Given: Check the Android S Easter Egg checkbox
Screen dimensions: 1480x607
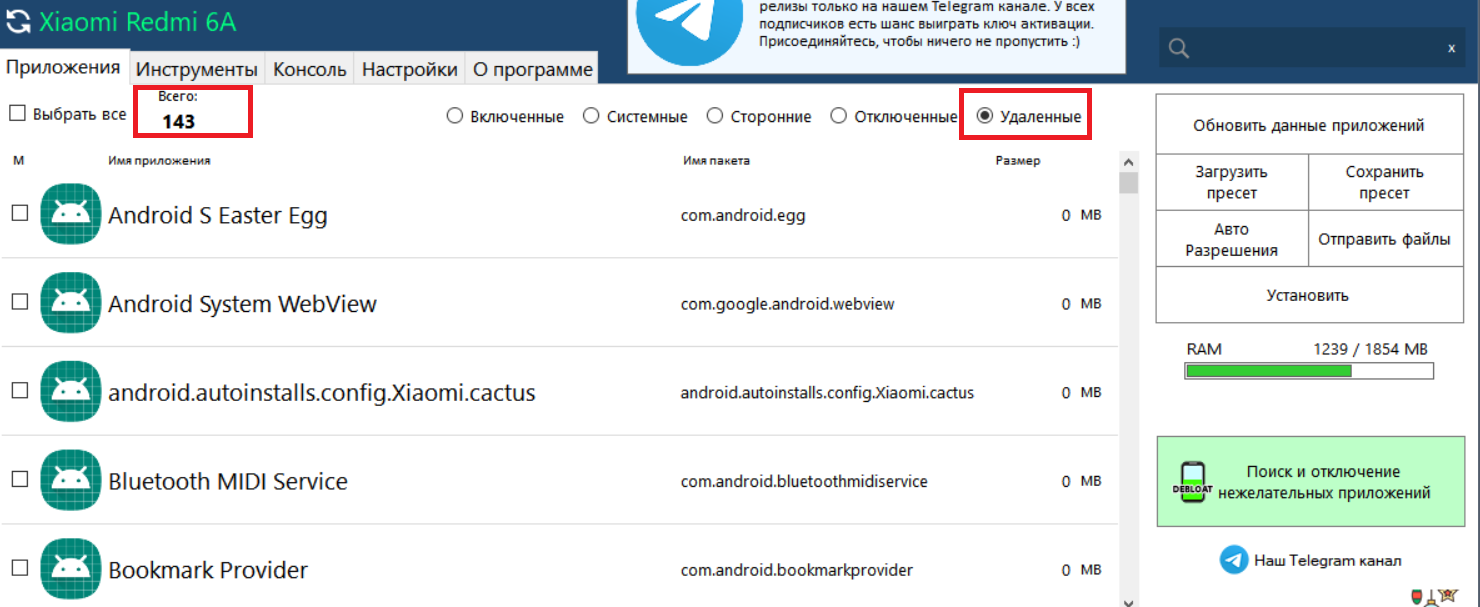Looking at the screenshot, I should 19,213.
